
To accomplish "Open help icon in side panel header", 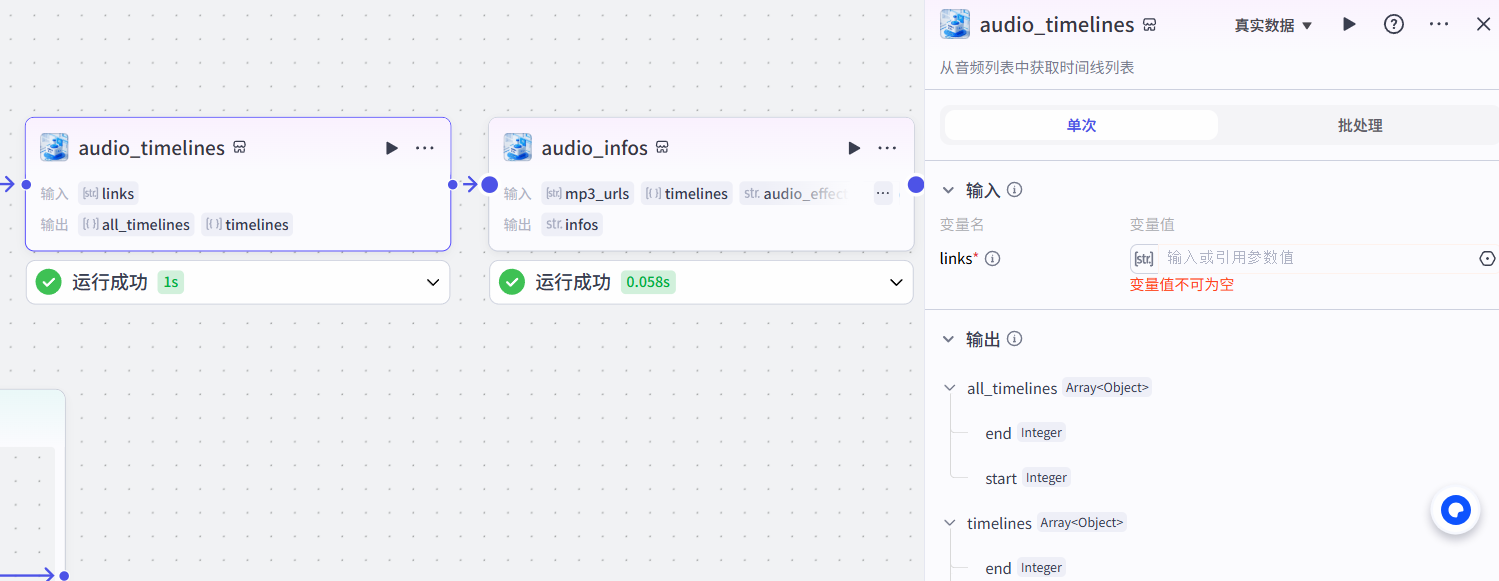I will tap(1394, 25).
